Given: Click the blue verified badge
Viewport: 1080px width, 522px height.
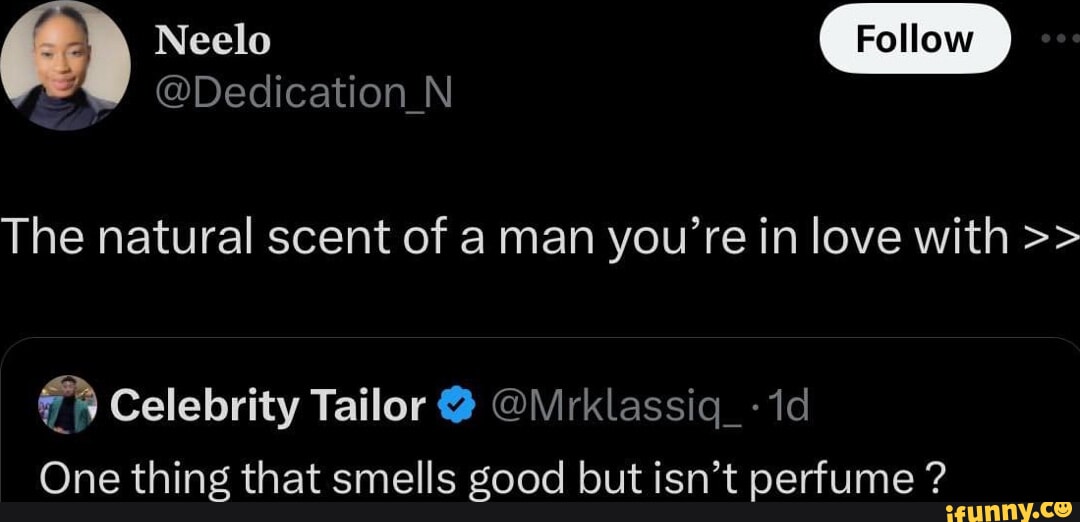Looking at the screenshot, I should tap(454, 406).
